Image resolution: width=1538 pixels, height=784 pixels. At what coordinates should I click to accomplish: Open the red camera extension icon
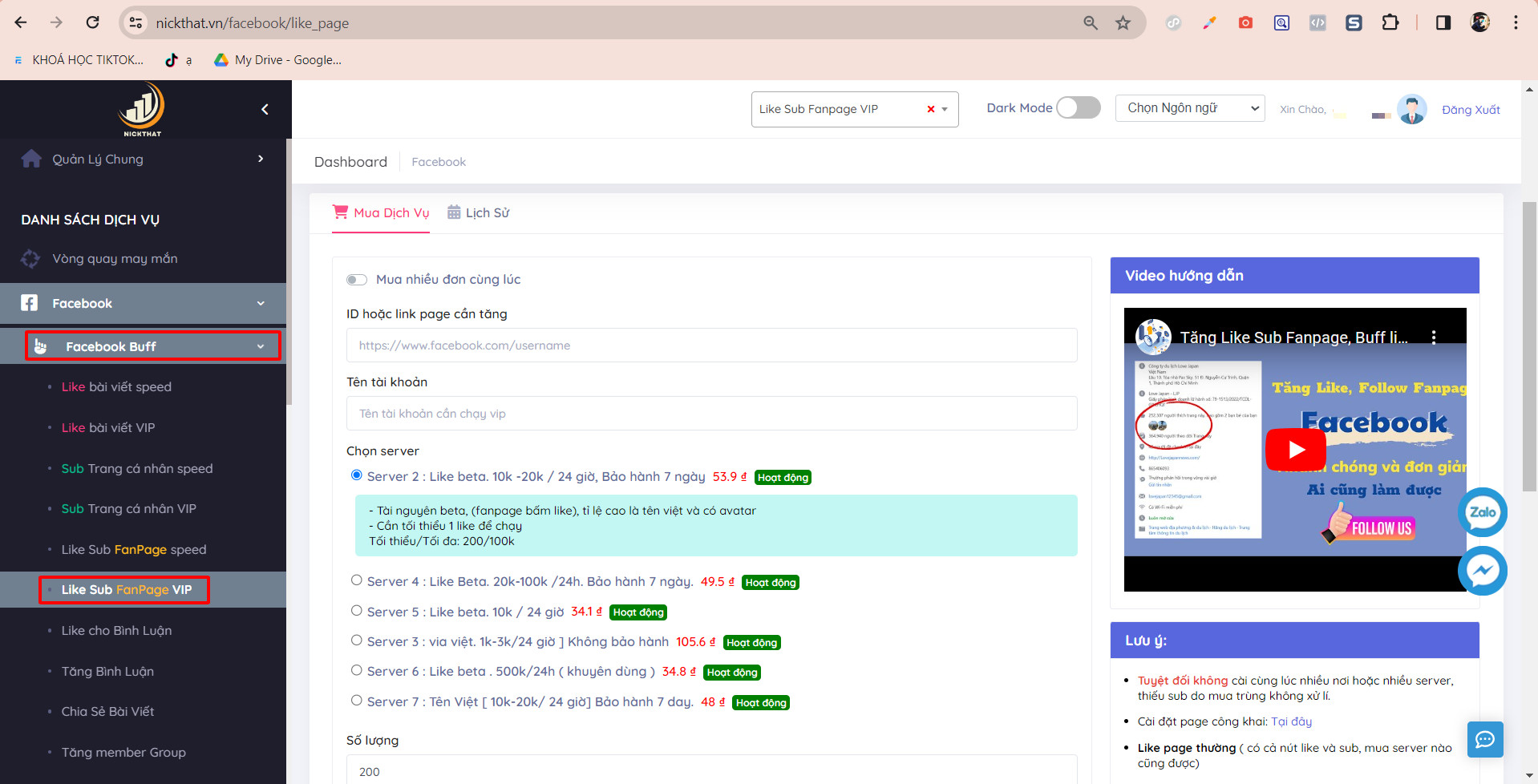(x=1245, y=22)
